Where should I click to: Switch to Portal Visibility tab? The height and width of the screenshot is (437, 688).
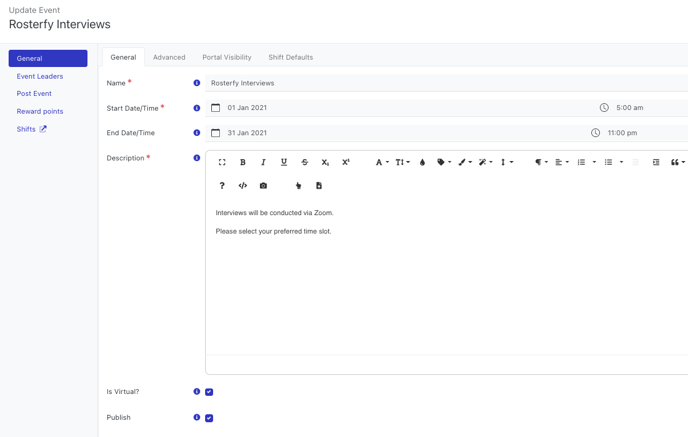[227, 57]
